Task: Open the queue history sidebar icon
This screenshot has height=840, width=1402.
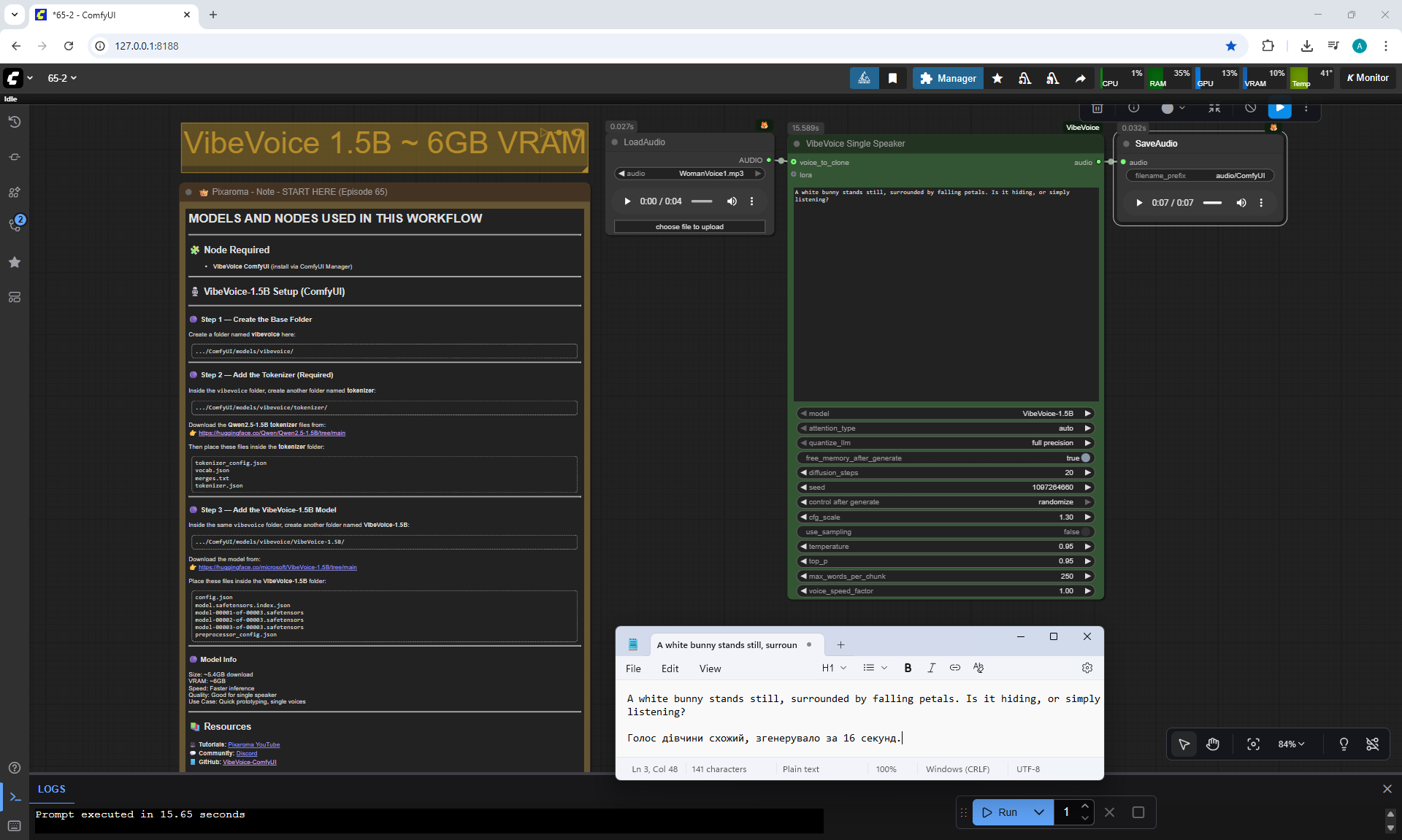Action: tap(14, 122)
